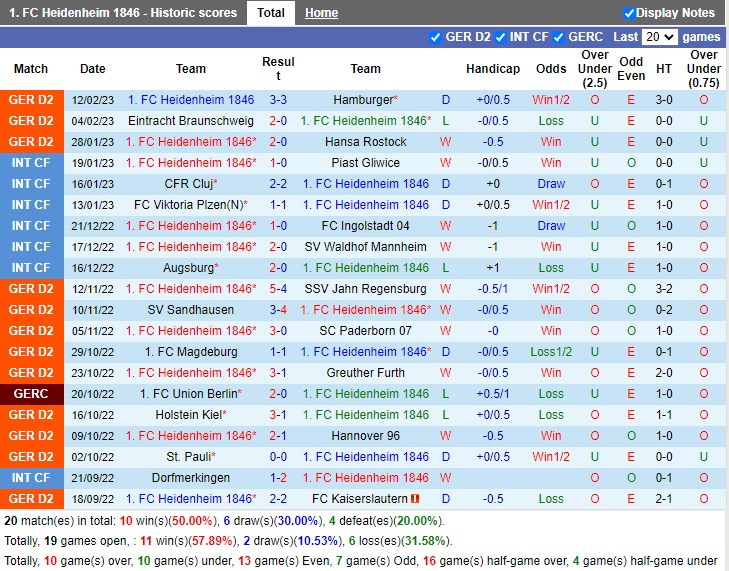Open Holstein Kiel team link
729x571 pixels.
pos(188,415)
